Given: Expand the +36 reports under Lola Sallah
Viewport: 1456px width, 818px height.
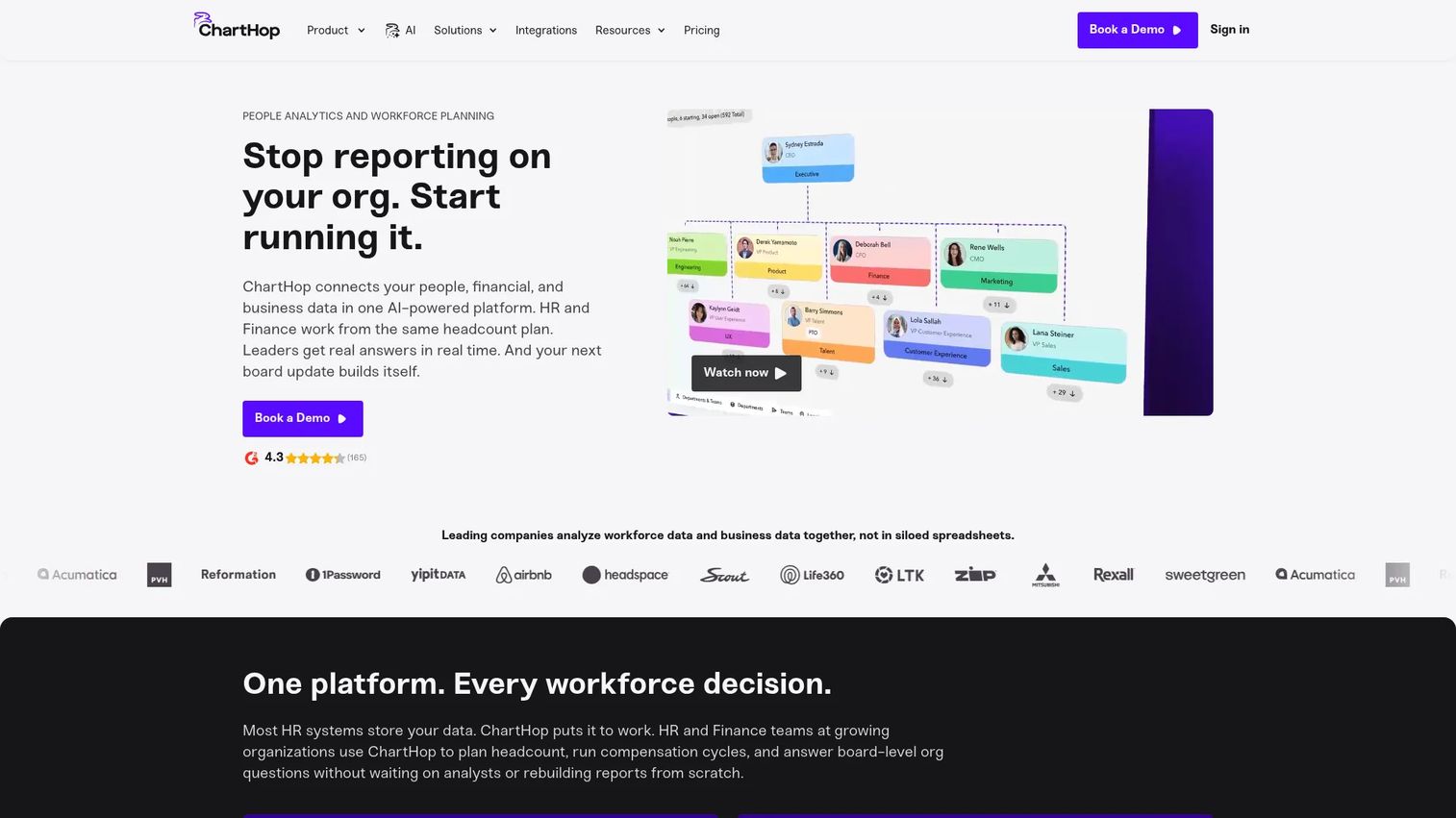Looking at the screenshot, I should point(938,379).
